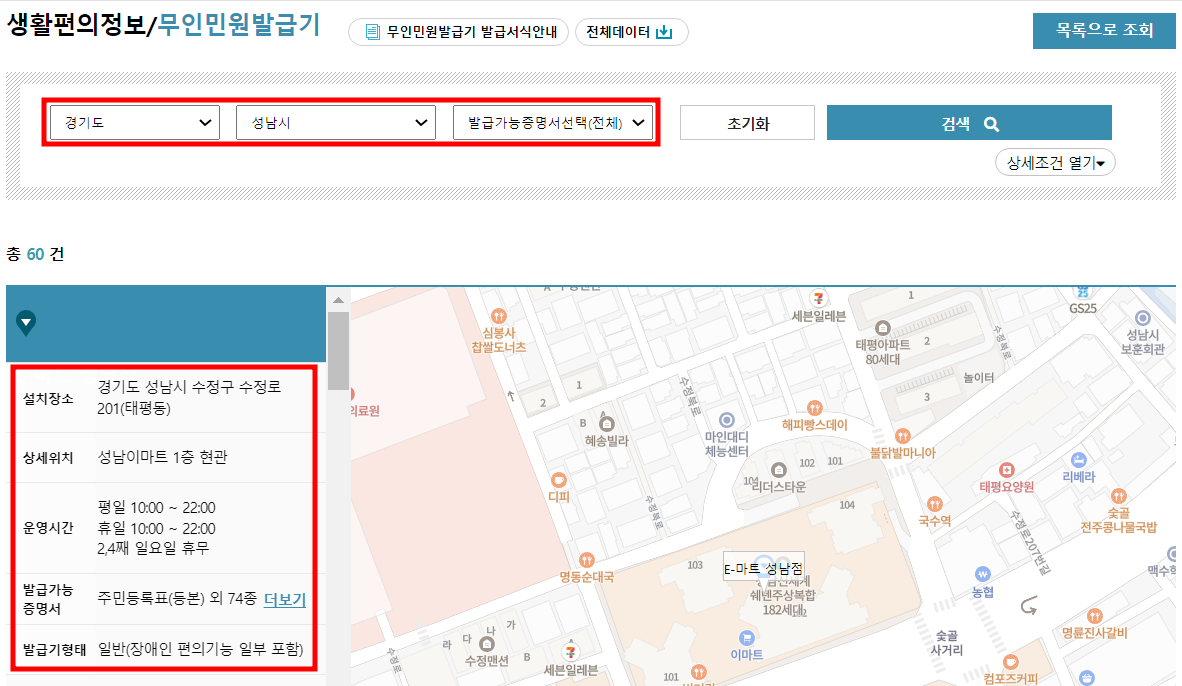Click the 초기화 reset button
Image resolution: width=1182 pixels, height=686 pixels.
click(747, 122)
